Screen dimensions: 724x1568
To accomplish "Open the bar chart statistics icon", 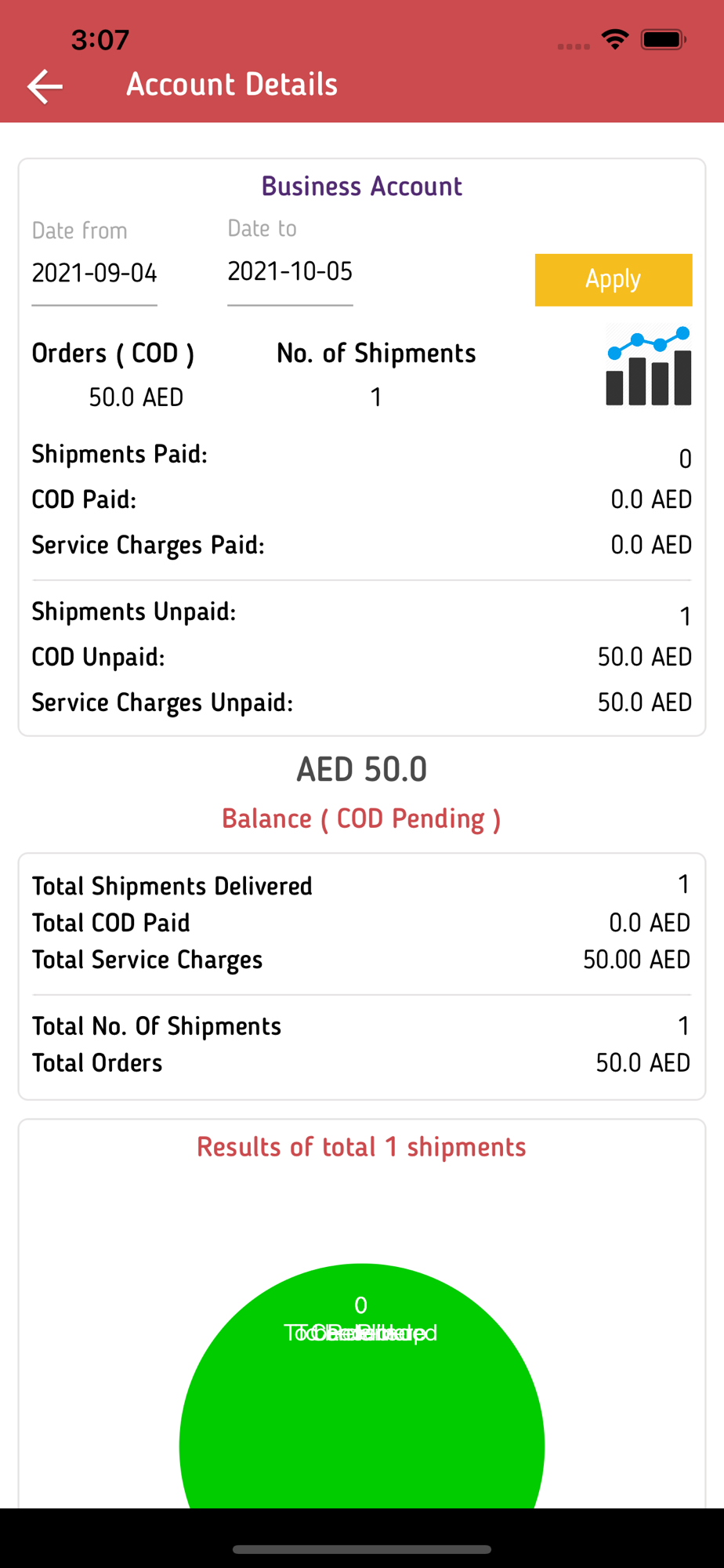I will (x=649, y=366).
